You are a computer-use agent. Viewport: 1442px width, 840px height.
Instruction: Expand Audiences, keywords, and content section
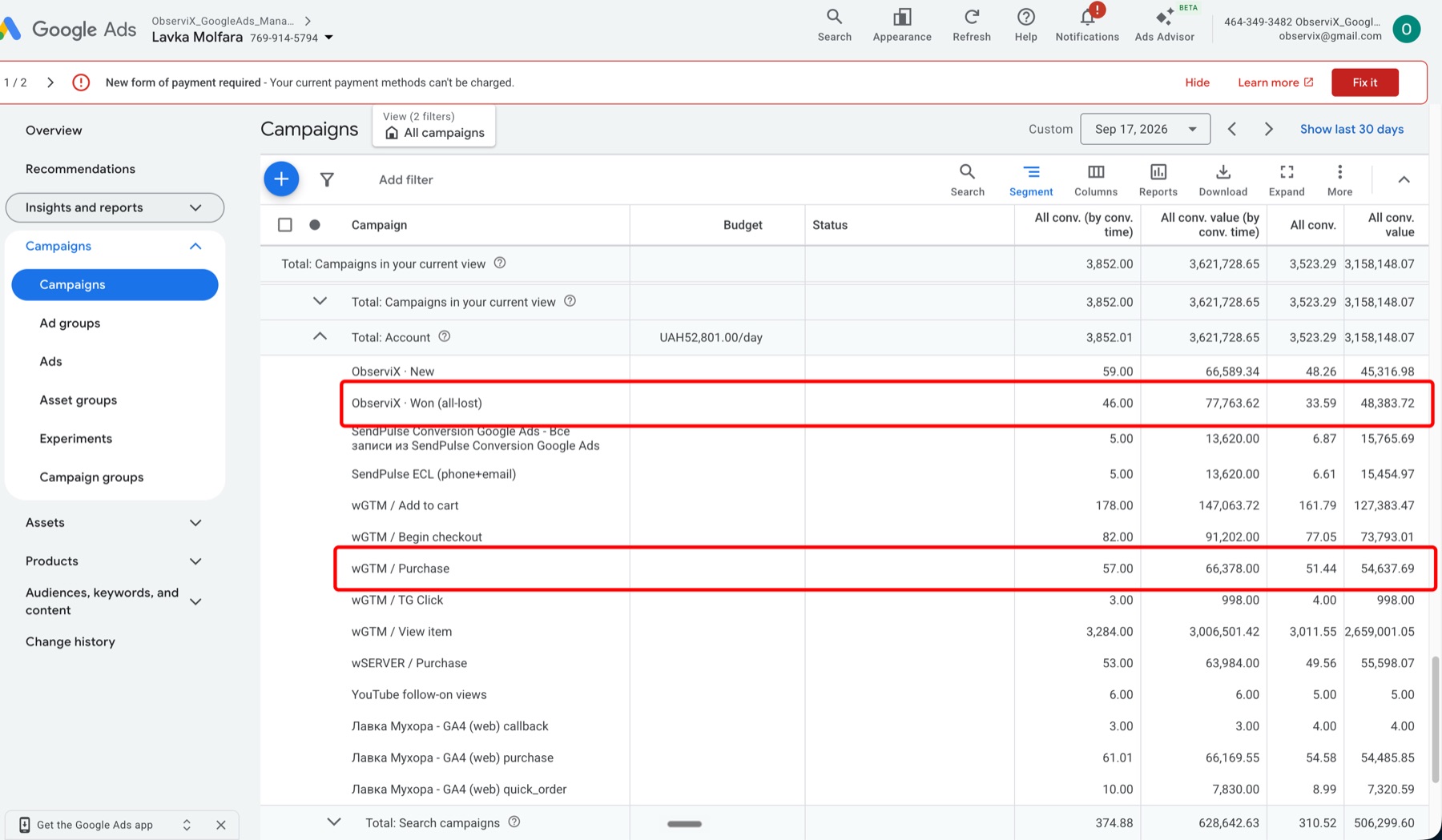coord(195,601)
